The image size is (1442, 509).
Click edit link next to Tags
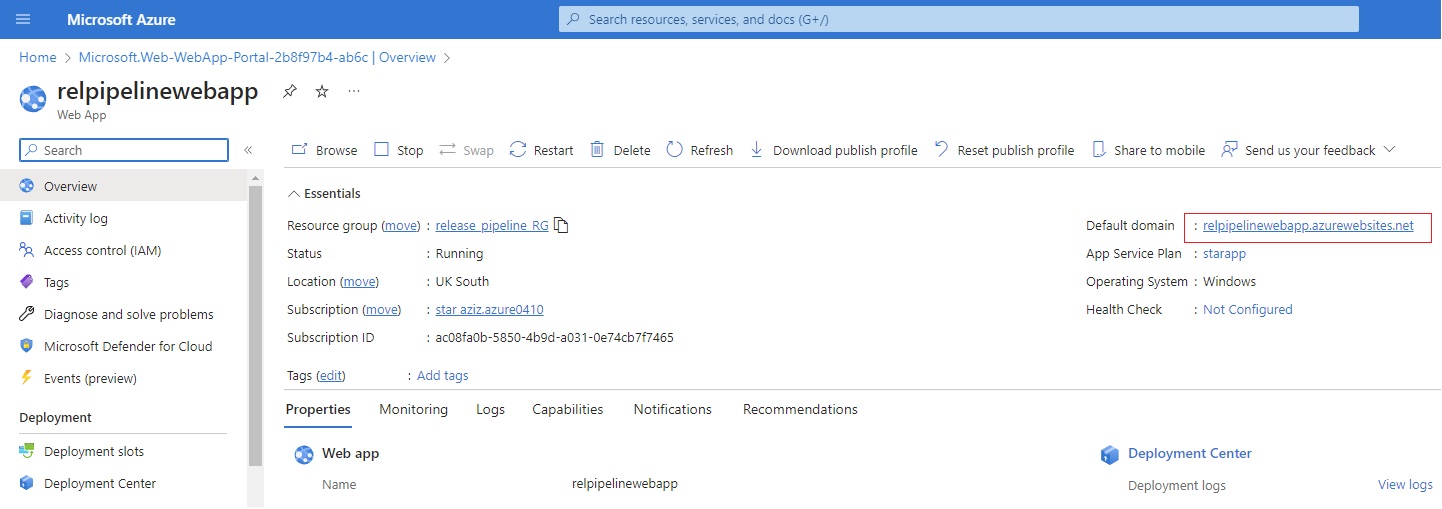click(331, 376)
